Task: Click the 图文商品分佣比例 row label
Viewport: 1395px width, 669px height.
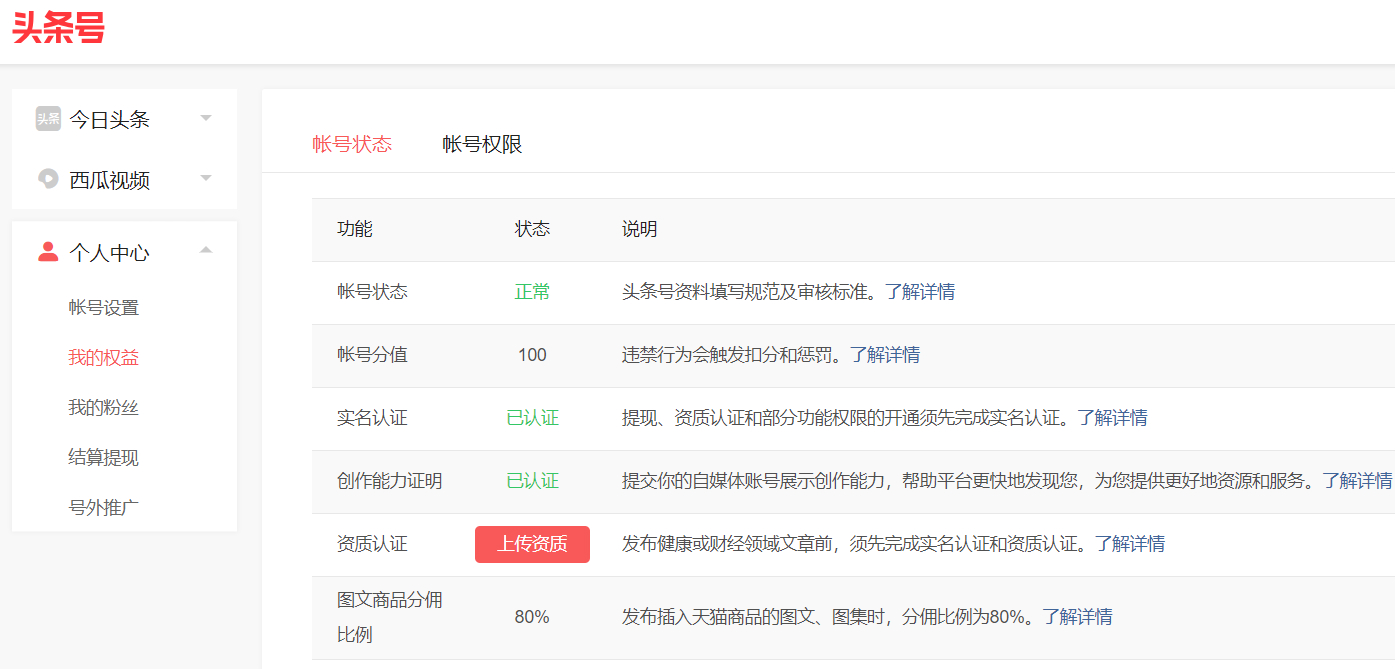Action: 390,617
